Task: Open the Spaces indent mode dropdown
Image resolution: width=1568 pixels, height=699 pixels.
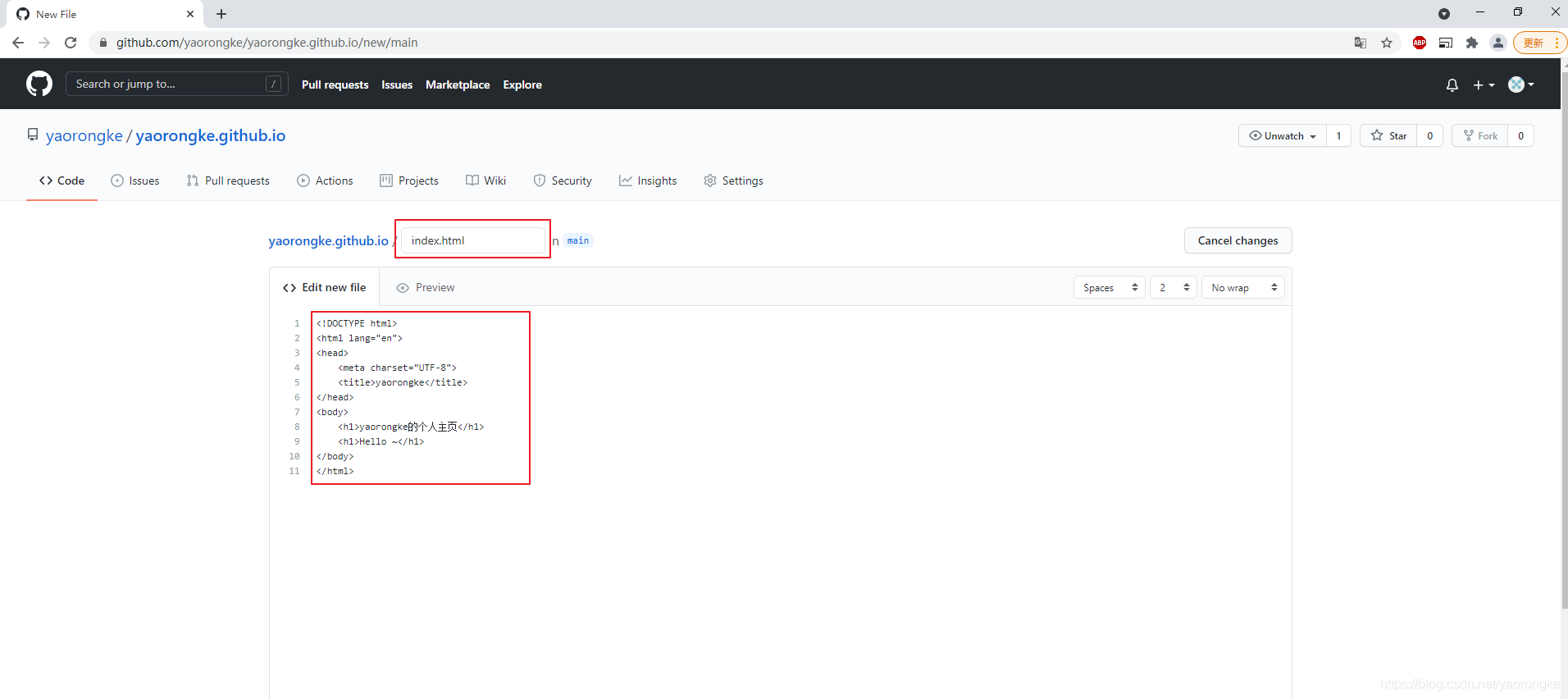Action: (x=1109, y=288)
